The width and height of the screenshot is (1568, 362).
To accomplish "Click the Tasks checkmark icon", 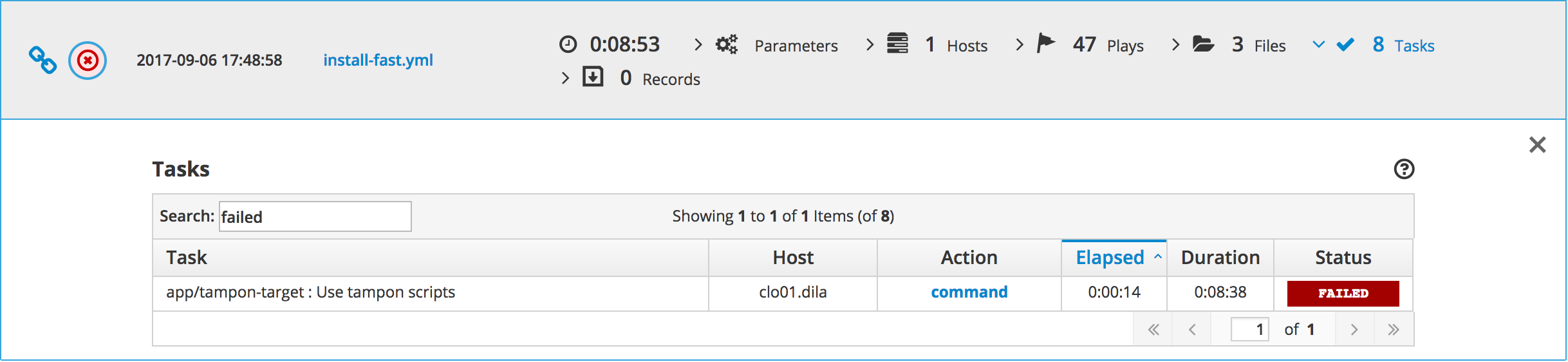I will point(1345,44).
